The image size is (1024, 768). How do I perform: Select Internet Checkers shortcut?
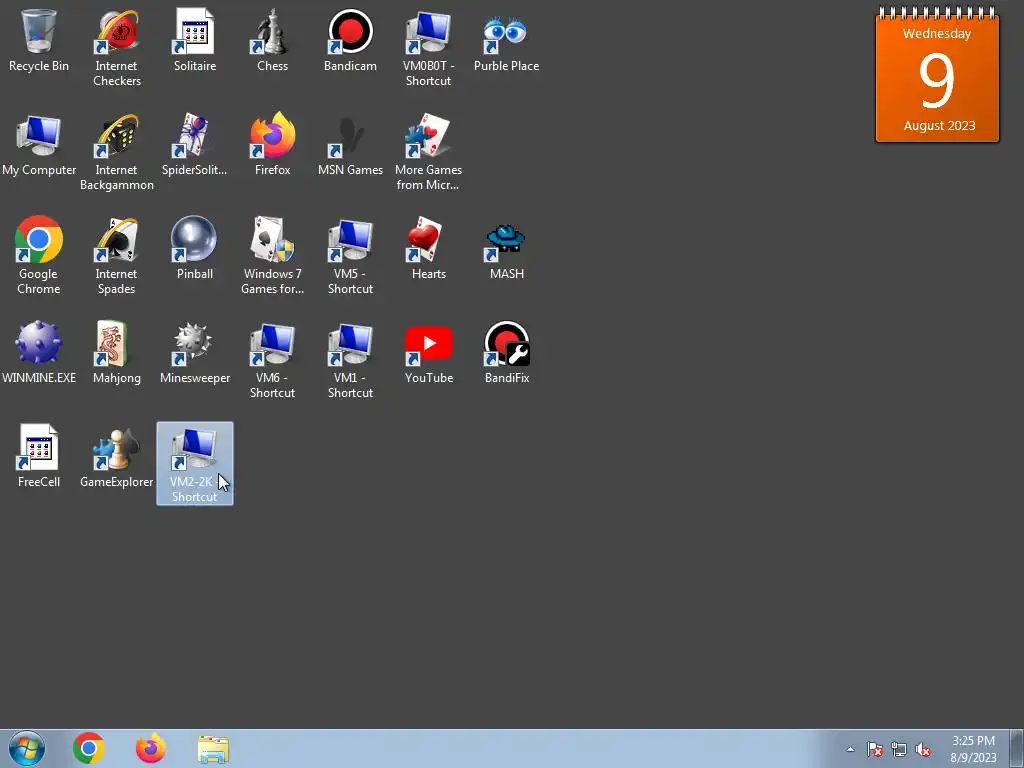pos(117,48)
